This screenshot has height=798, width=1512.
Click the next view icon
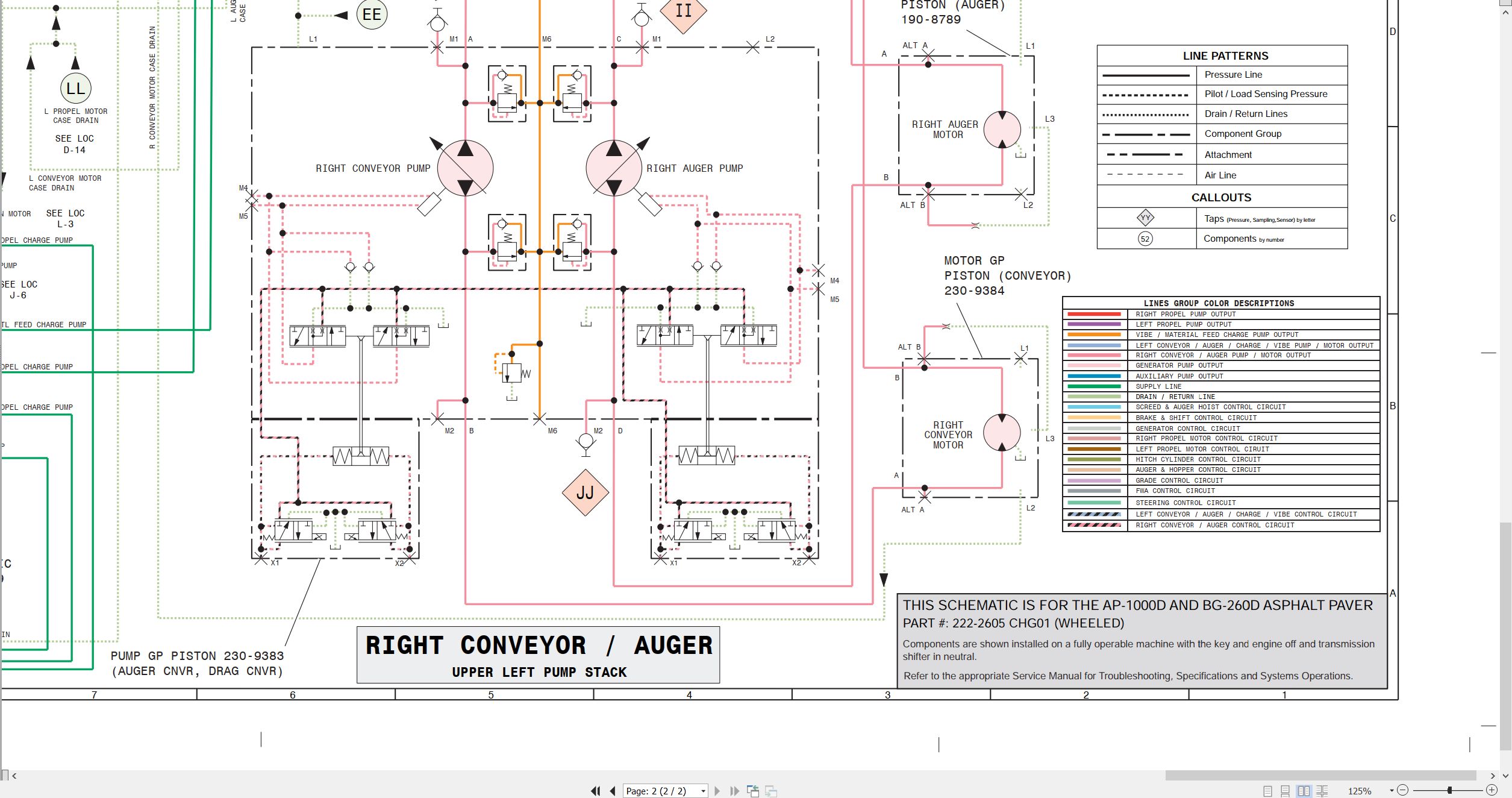[771, 791]
